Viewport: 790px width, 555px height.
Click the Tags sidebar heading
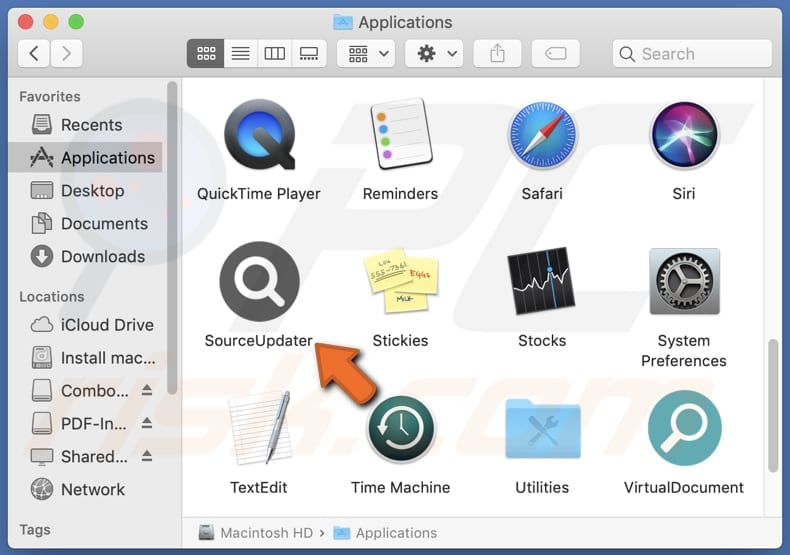click(x=35, y=530)
